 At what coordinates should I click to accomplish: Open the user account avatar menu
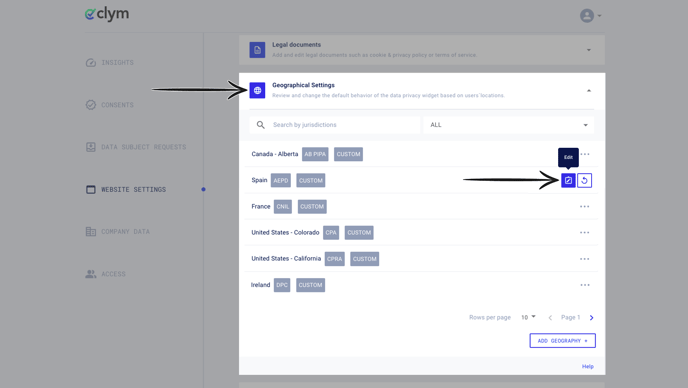click(587, 16)
